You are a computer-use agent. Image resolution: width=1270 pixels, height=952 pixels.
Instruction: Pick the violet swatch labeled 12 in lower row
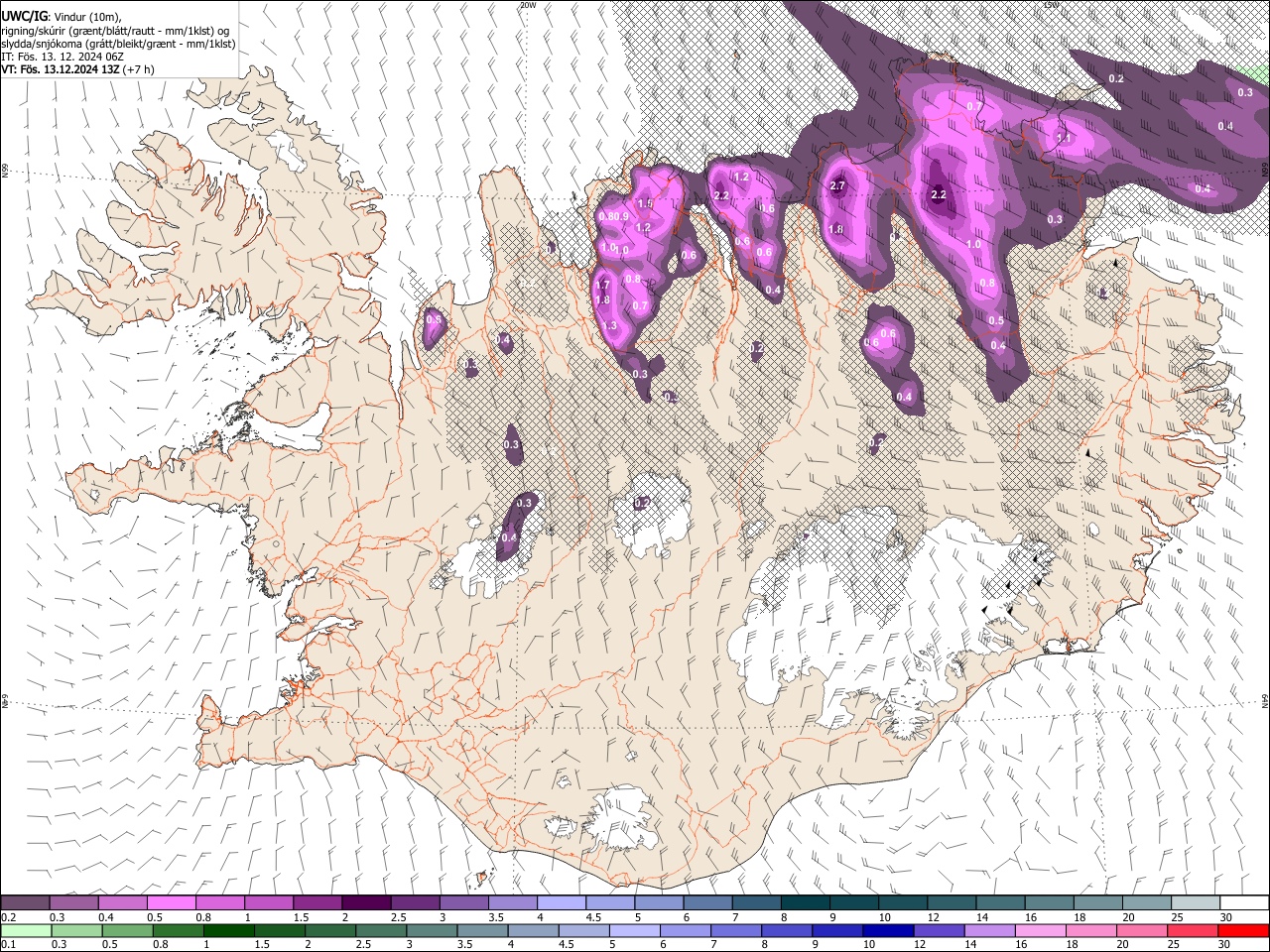[x=940, y=930]
